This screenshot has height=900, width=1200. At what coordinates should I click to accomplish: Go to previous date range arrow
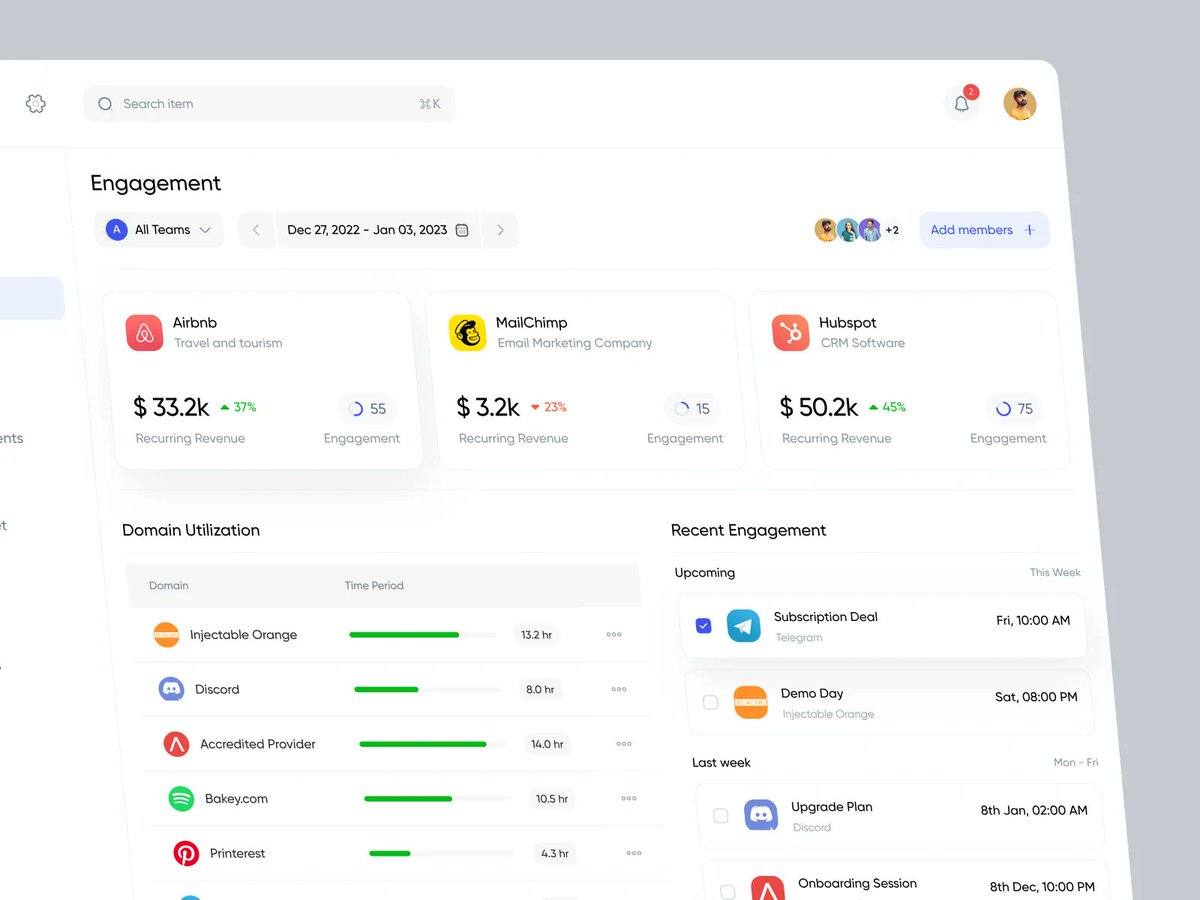tap(256, 230)
